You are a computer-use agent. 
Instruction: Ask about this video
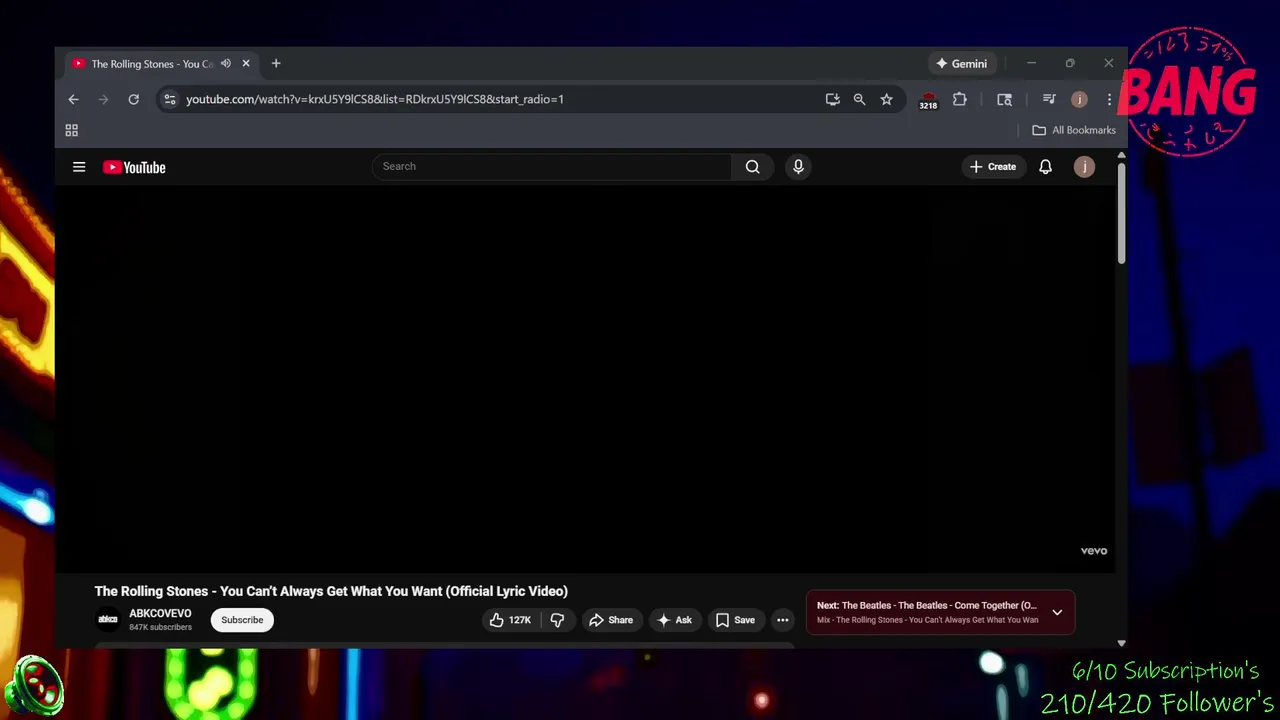(x=674, y=620)
